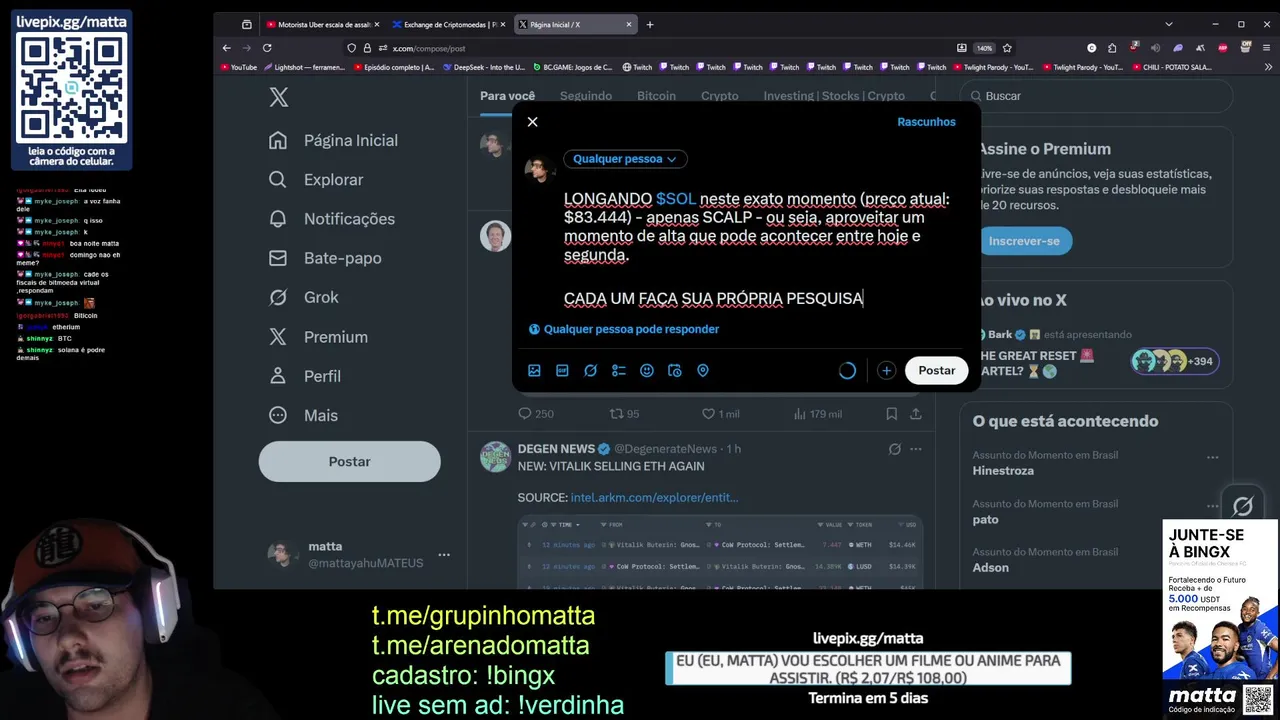Click the X logo in sidebar
Viewport: 1280px width, 720px height.
pos(278,97)
